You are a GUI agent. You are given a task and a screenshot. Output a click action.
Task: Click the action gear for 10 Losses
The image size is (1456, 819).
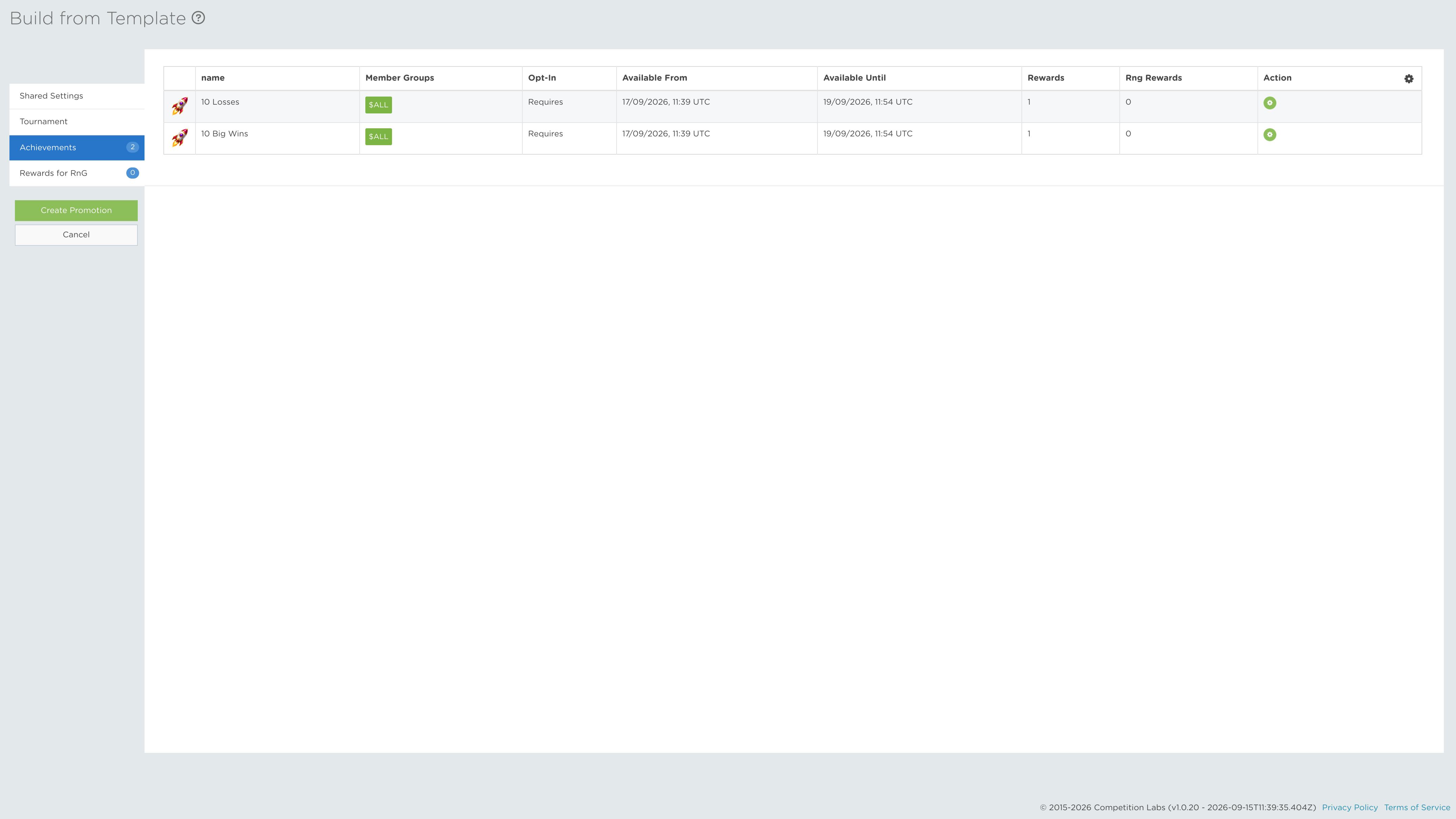coord(1270,103)
